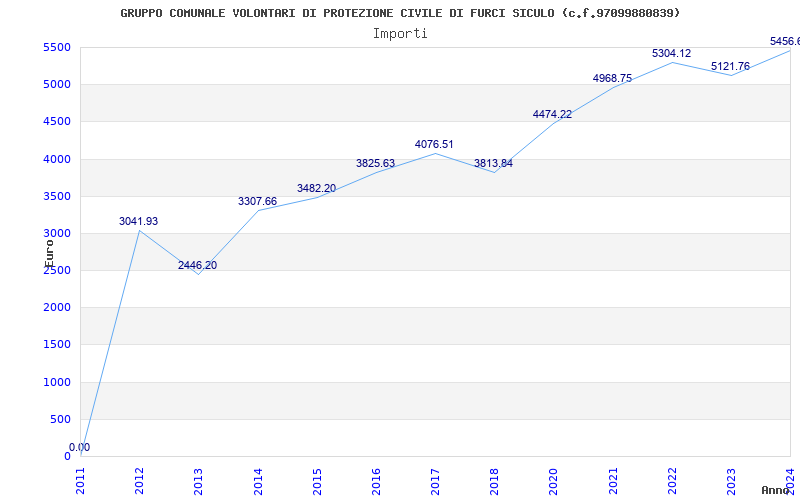Click the 2024 x-axis year label

790,481
